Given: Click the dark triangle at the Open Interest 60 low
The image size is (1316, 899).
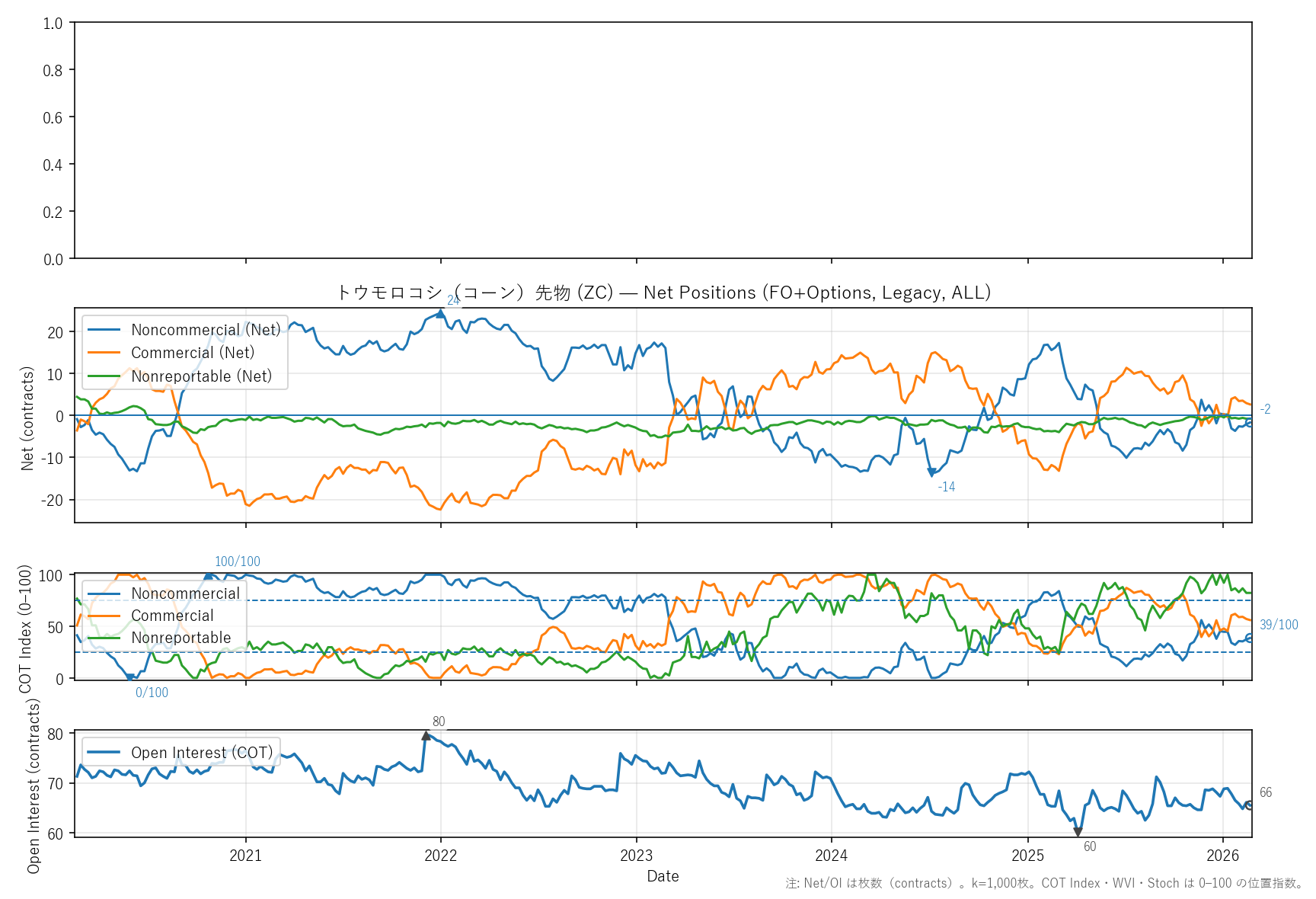Looking at the screenshot, I should click(1078, 833).
